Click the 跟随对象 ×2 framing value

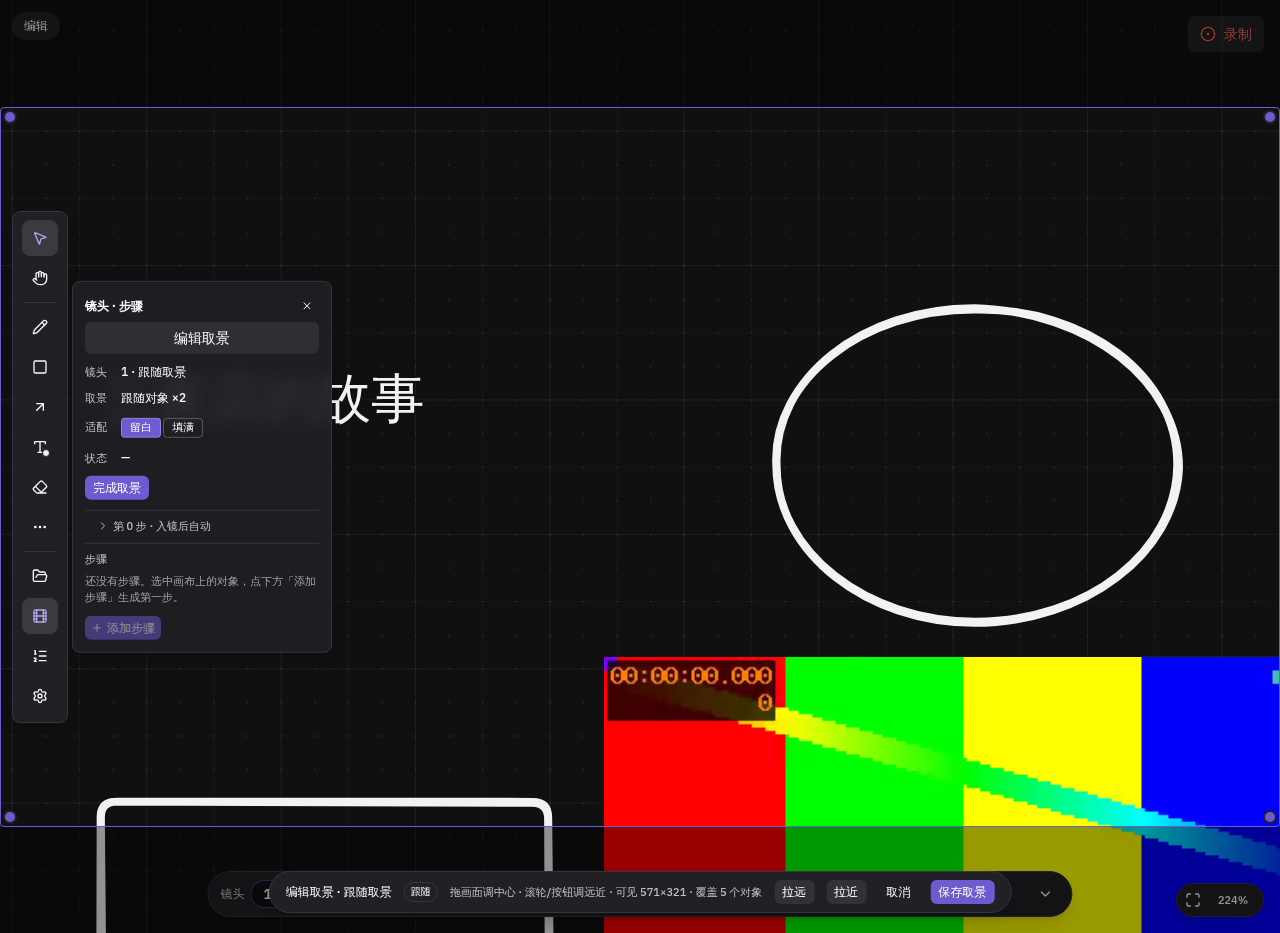[153, 398]
